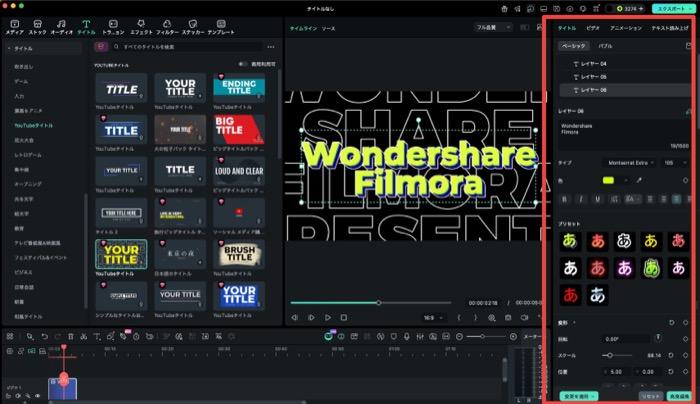Click the 高度編集 advanced edit button
The height and width of the screenshot is (404, 700).
point(679,396)
